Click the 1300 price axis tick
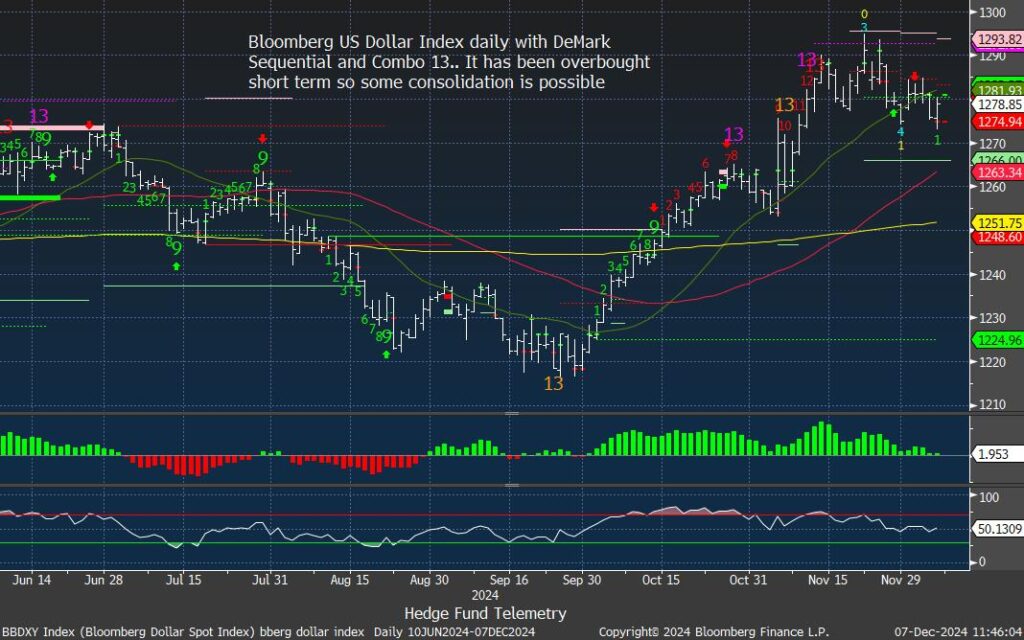Screen dimensions: 1024x640 (x=992, y=12)
